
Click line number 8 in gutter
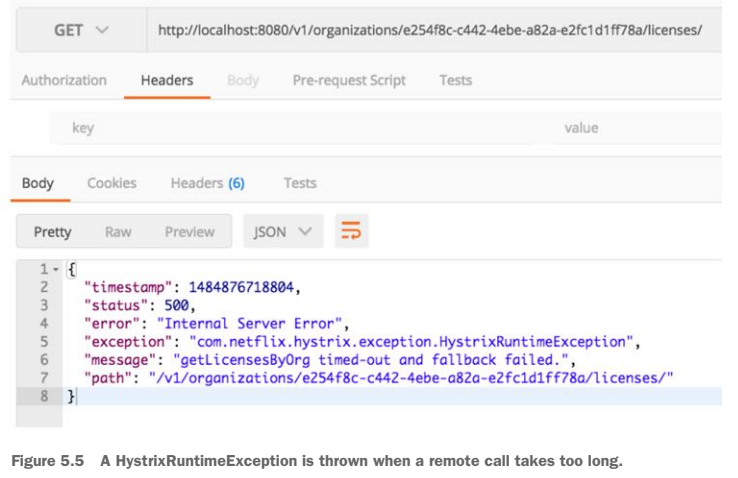click(x=44, y=396)
